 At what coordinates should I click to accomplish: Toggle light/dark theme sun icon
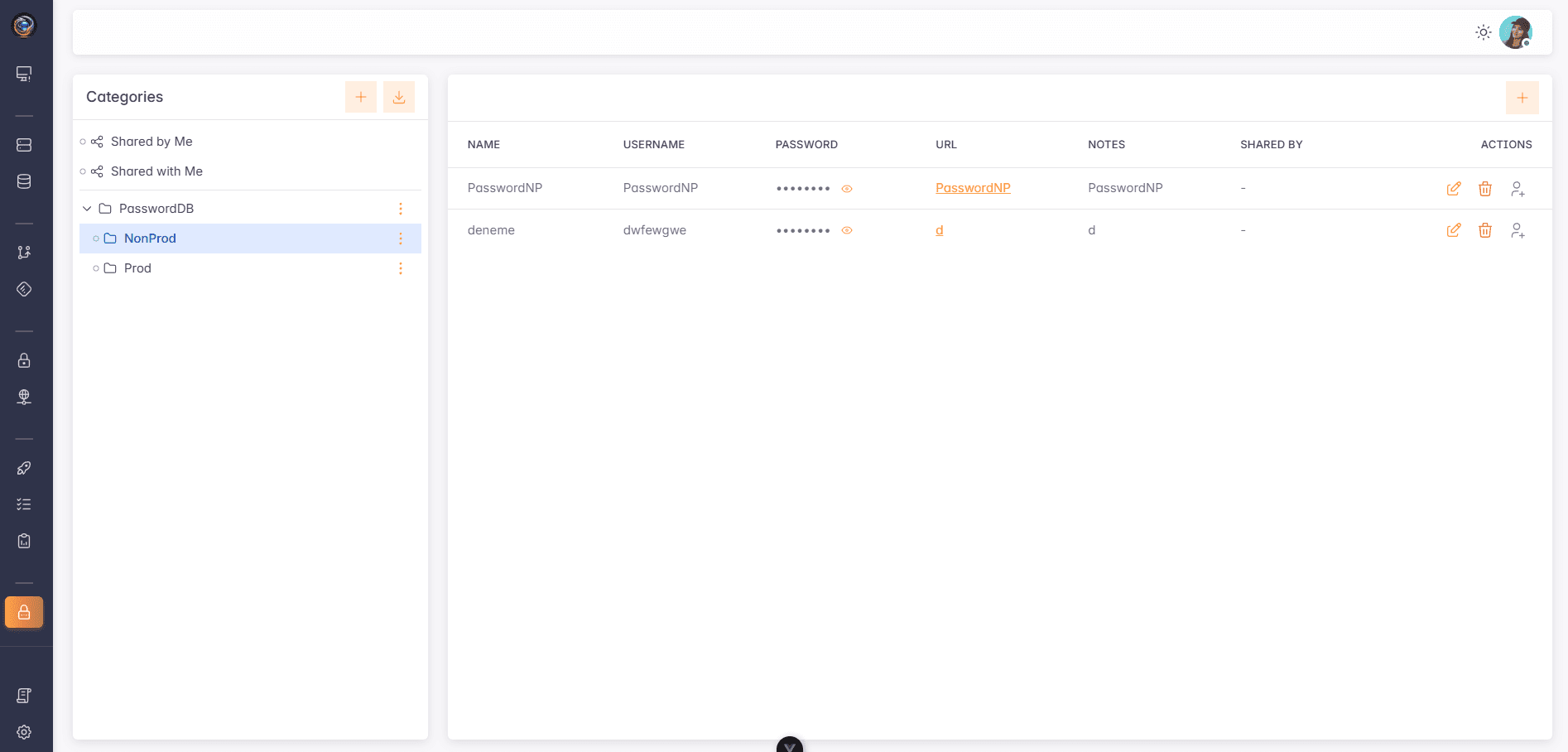coord(1484,32)
